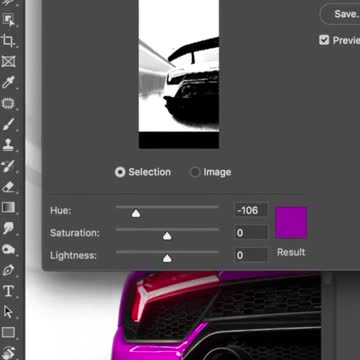Click the "Hue:" label
Image resolution: width=360 pixels, height=360 pixels.
click(61, 211)
